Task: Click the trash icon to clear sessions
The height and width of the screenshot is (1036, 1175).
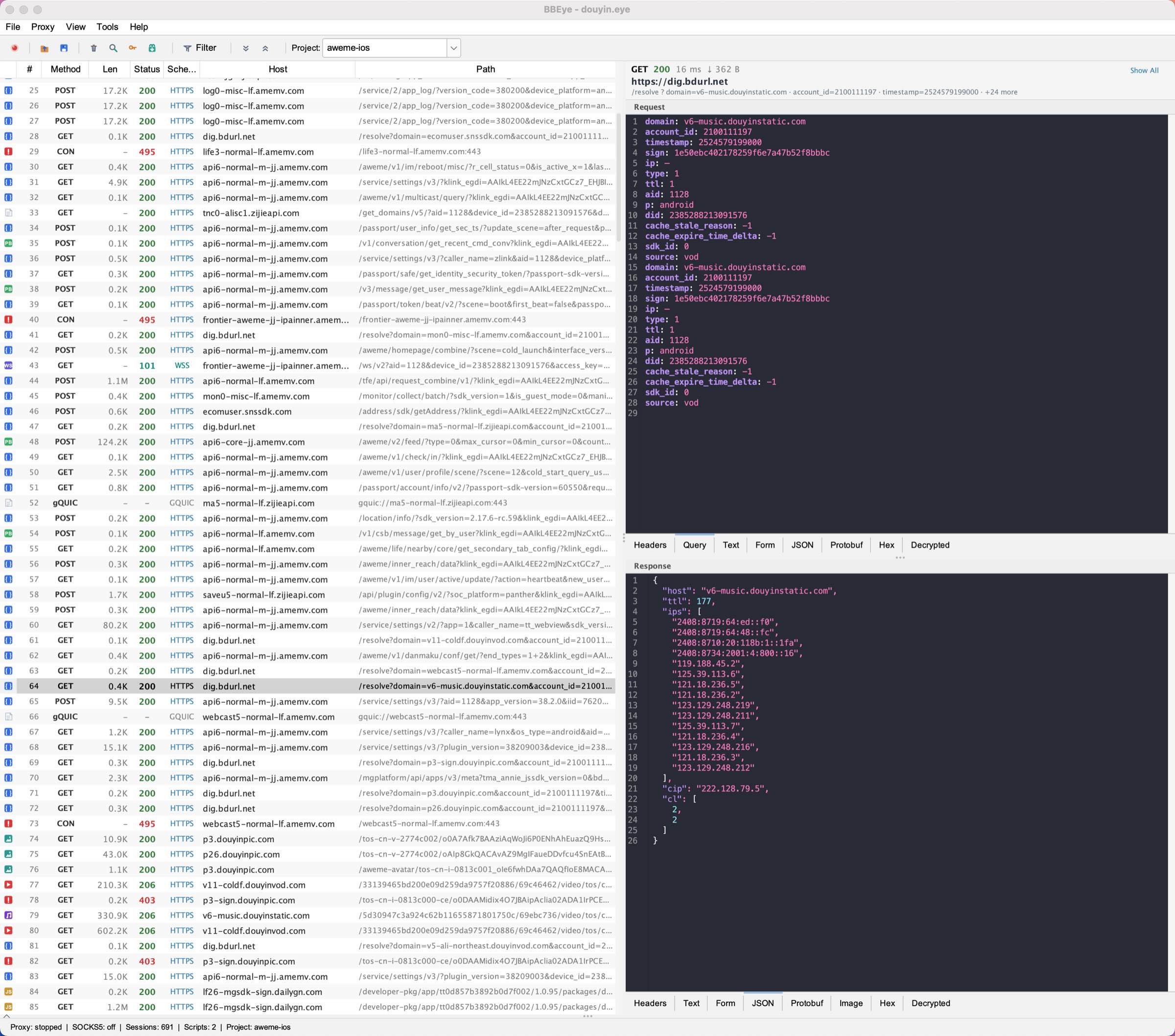Action: pos(94,48)
